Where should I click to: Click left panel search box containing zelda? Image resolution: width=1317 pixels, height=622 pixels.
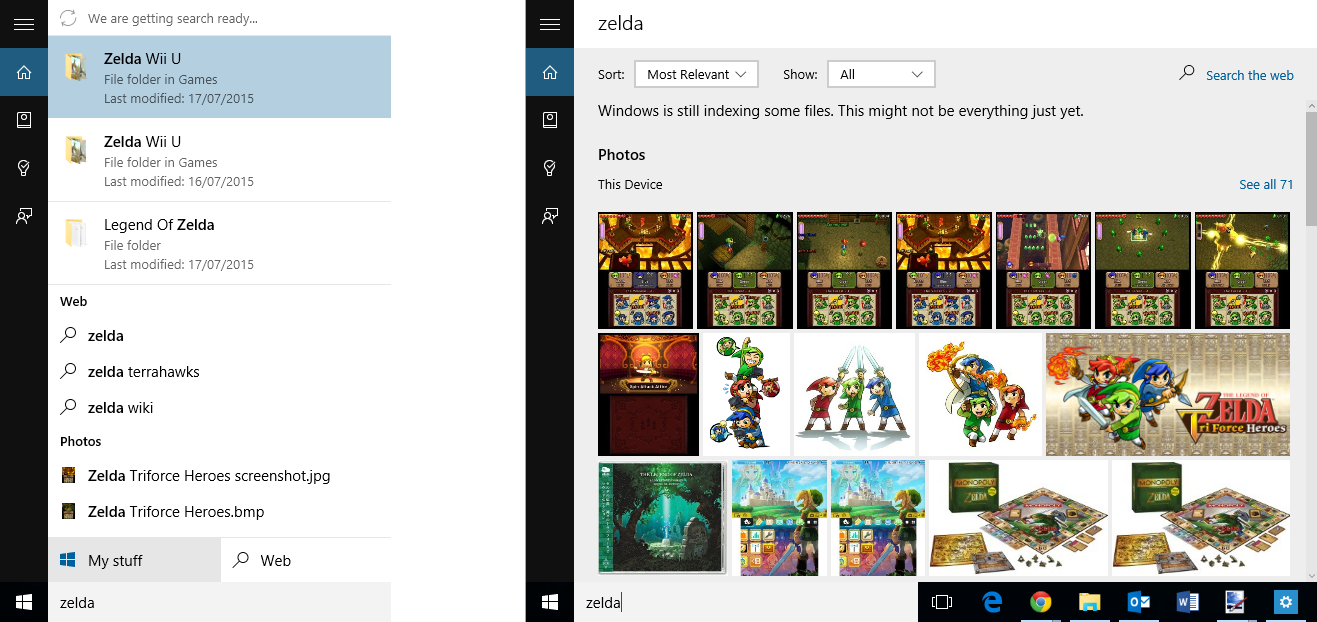[x=219, y=602]
